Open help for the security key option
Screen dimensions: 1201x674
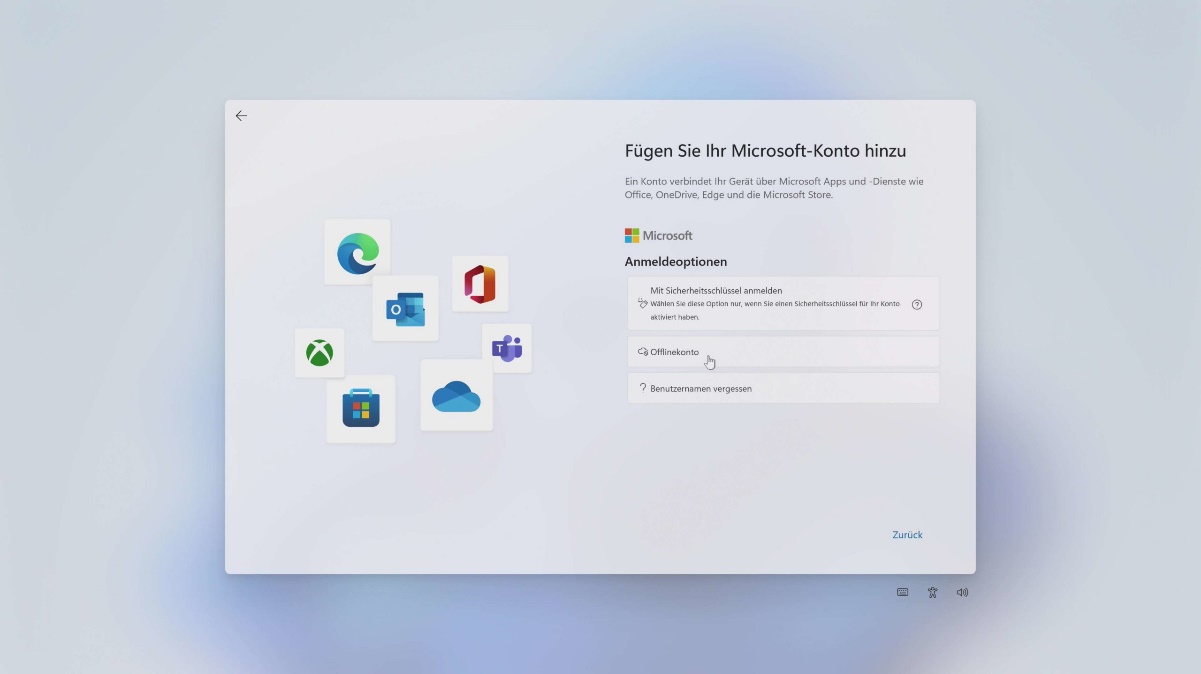coord(917,305)
